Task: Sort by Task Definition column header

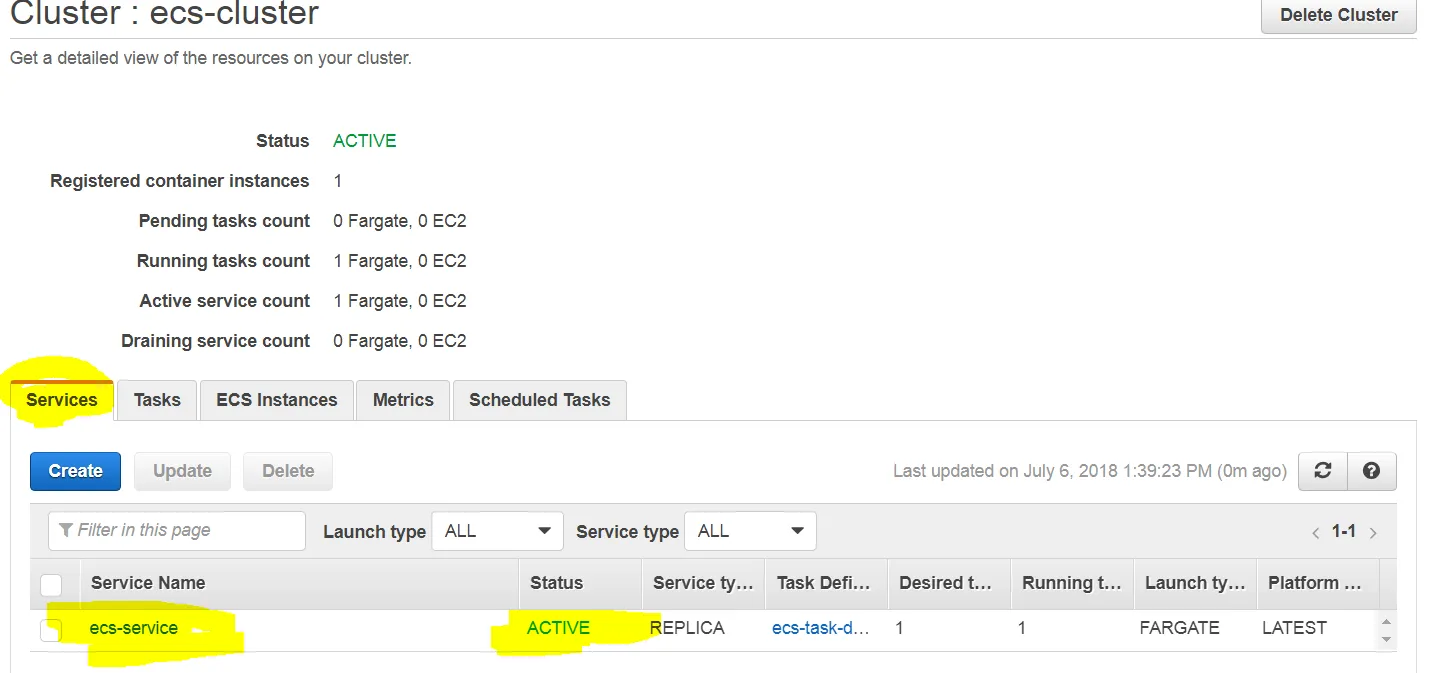Action: 826,583
